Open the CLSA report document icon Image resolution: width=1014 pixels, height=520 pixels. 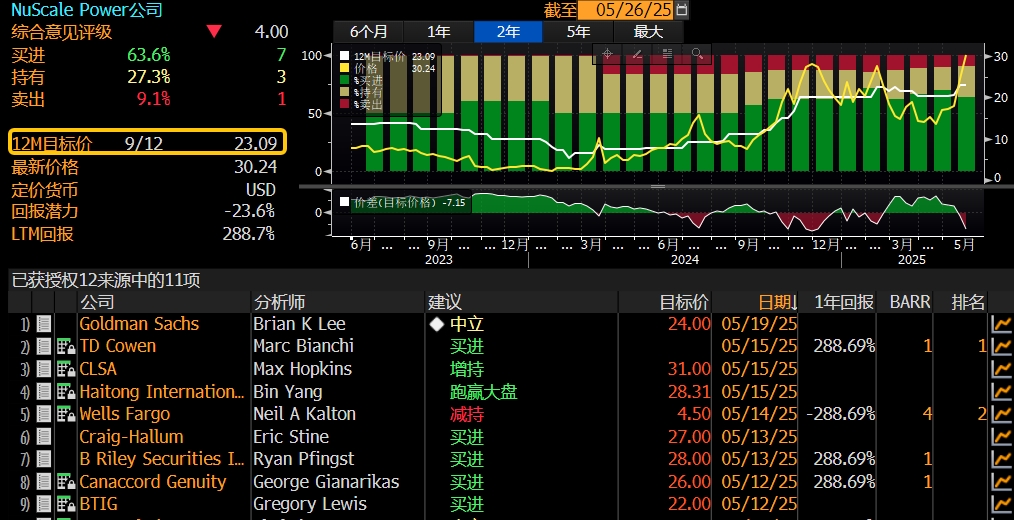pos(43,369)
